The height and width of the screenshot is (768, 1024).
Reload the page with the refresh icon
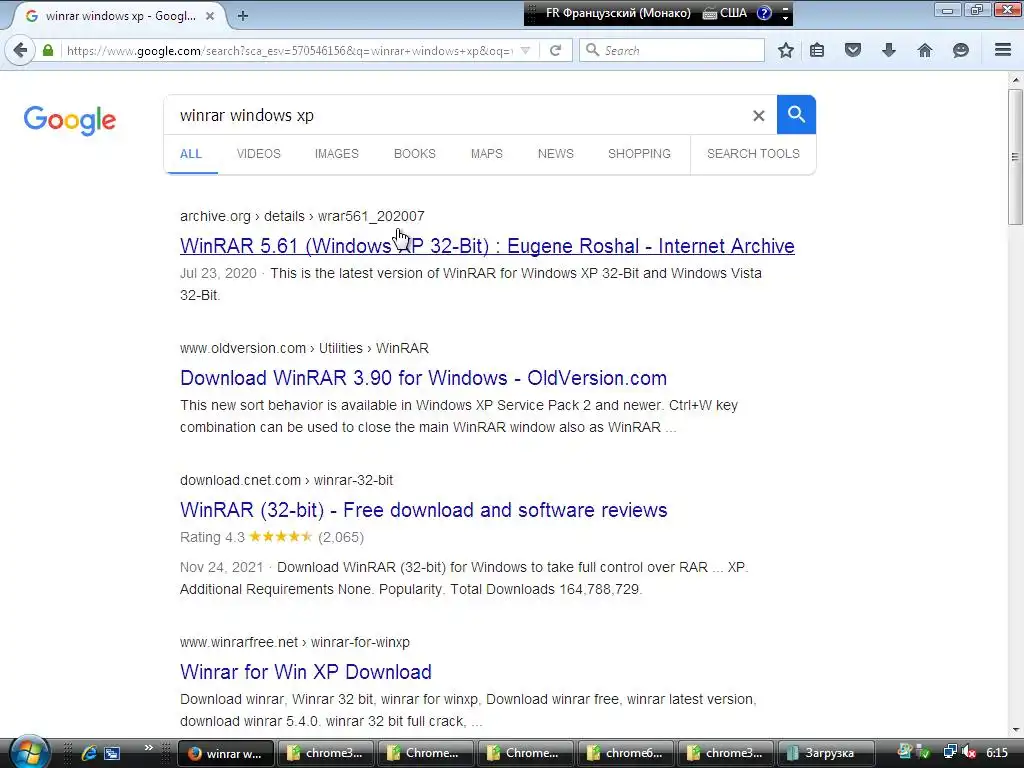556,50
